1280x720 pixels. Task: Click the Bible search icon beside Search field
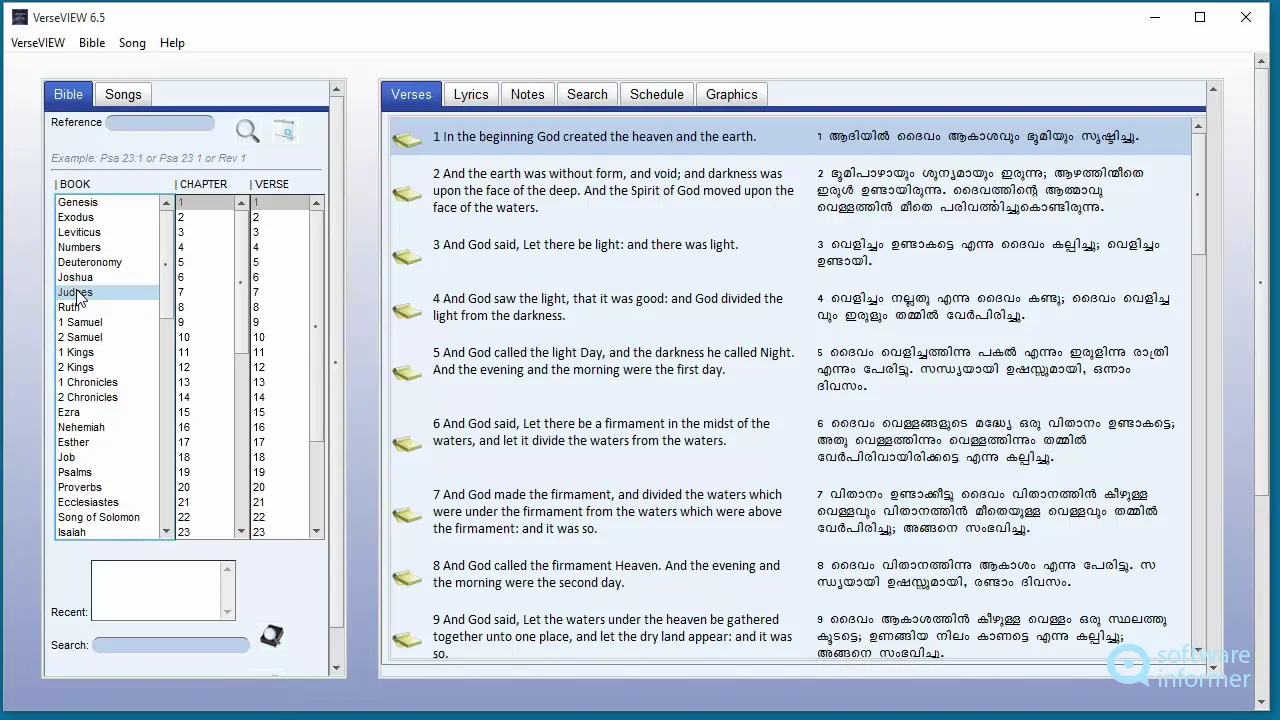[271, 636]
